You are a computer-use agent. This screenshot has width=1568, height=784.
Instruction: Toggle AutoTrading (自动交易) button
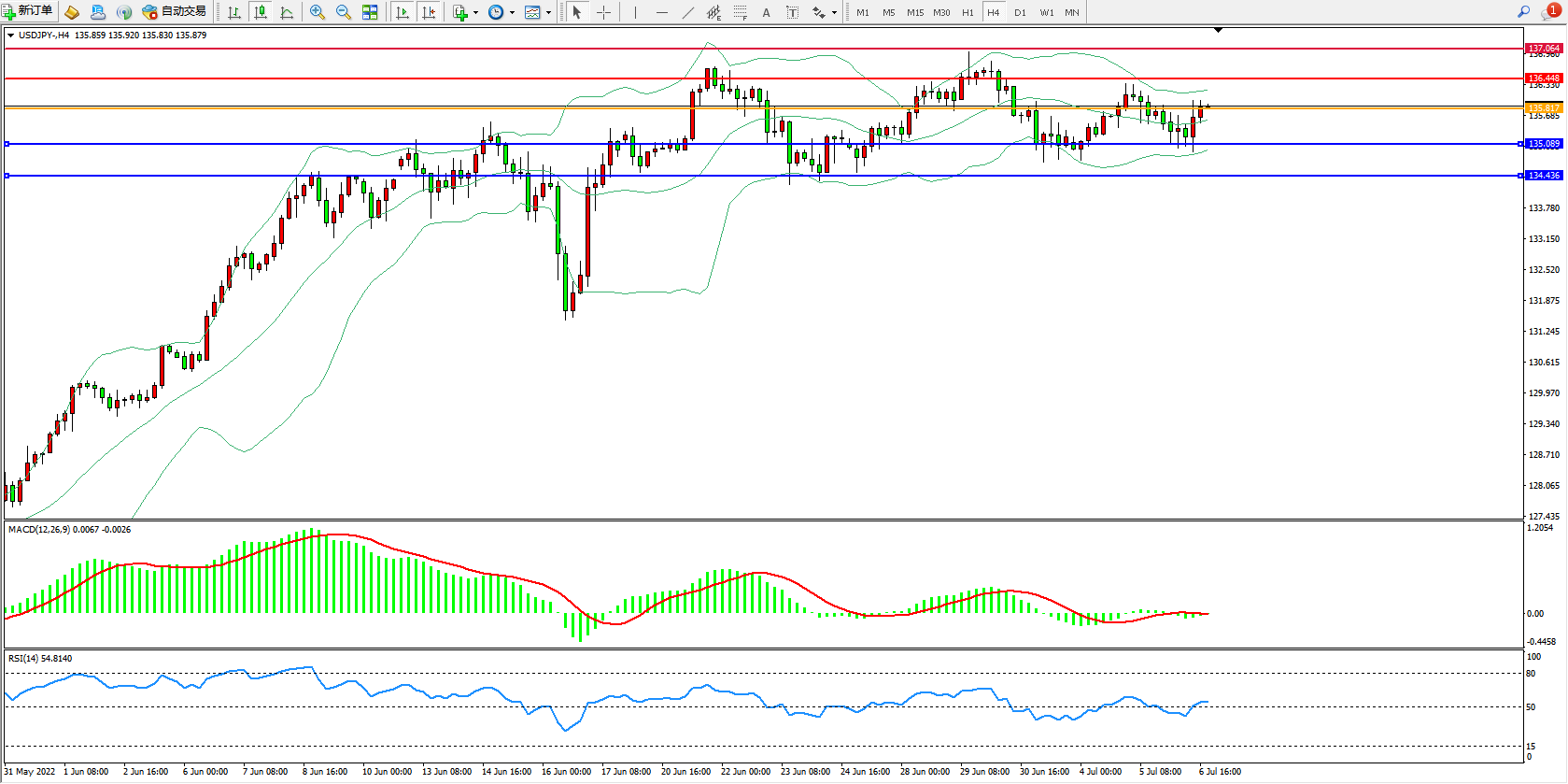(x=174, y=11)
